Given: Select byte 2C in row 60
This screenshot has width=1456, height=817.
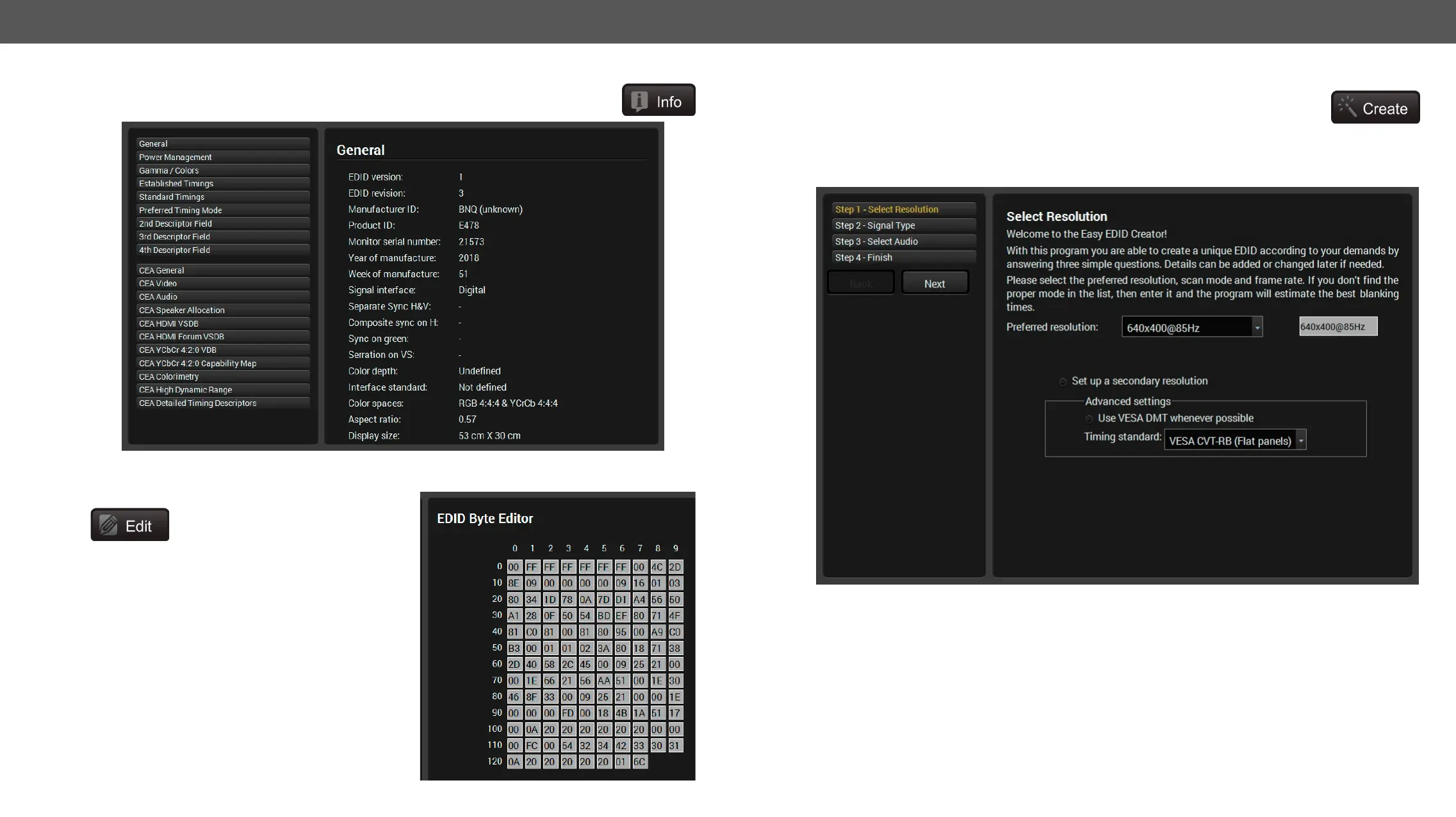Looking at the screenshot, I should click(x=568, y=664).
